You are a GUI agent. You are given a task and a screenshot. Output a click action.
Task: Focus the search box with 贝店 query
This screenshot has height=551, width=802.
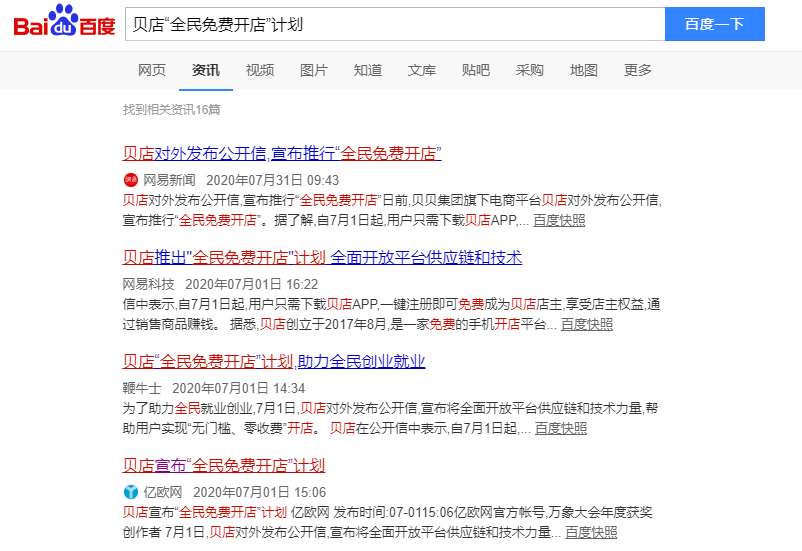pos(395,24)
